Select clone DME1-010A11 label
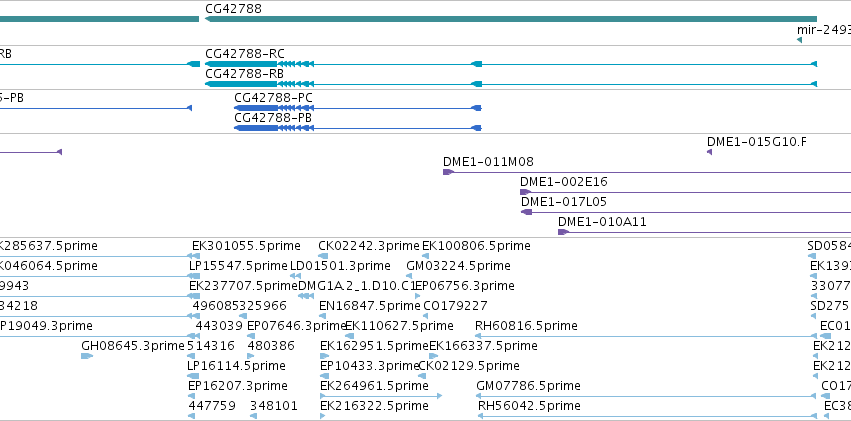The width and height of the screenshot is (851, 421). pyautogui.click(x=602, y=222)
